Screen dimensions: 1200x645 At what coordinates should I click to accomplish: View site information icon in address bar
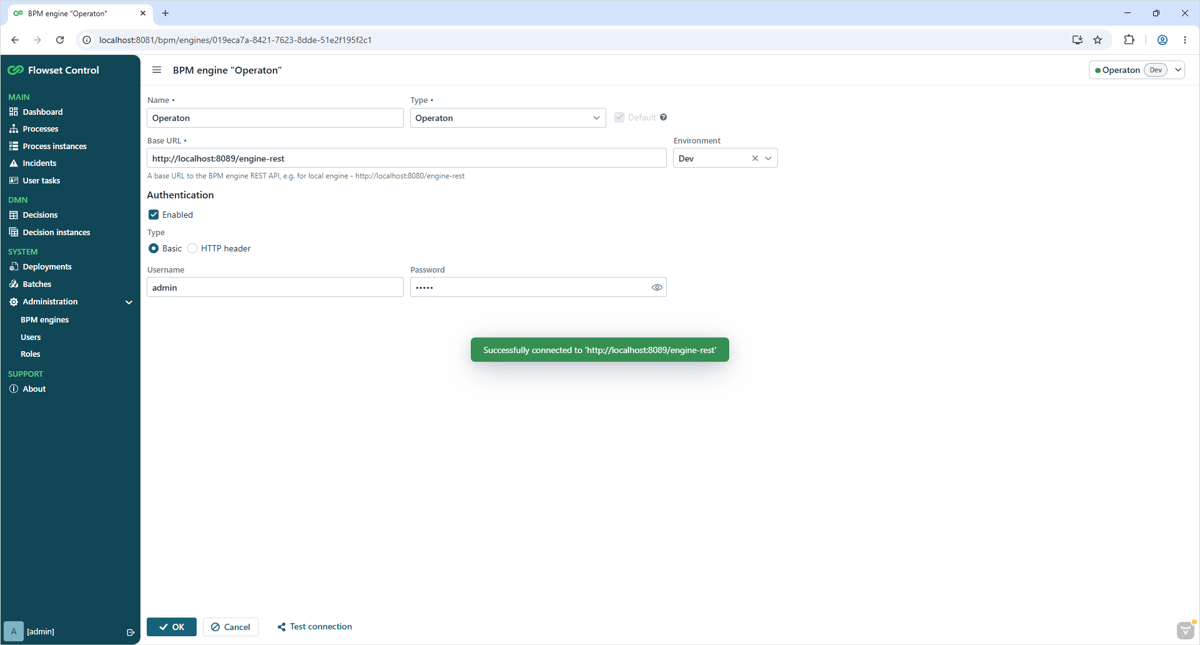pyautogui.click(x=87, y=40)
